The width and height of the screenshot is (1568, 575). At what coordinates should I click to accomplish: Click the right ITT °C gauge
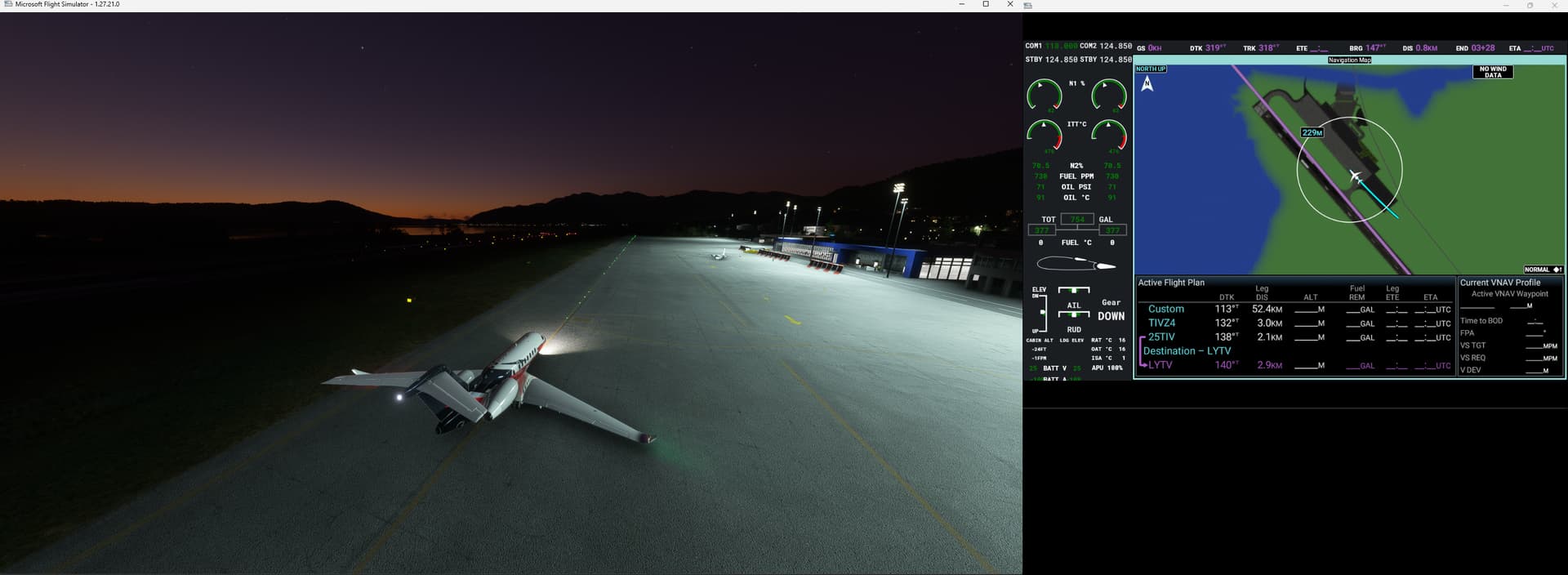pyautogui.click(x=1109, y=135)
